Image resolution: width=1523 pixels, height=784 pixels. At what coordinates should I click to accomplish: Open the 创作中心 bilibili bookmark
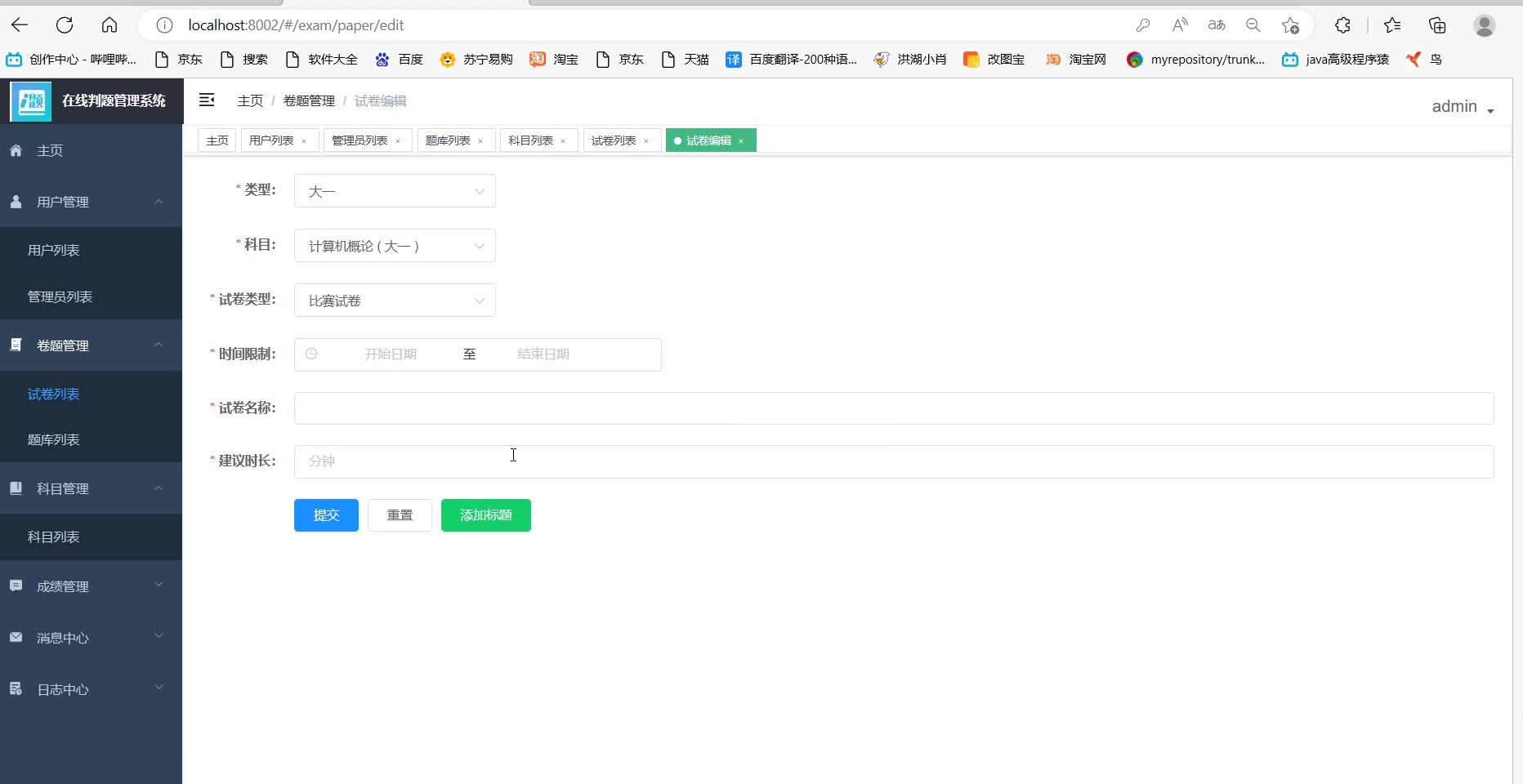(x=71, y=59)
